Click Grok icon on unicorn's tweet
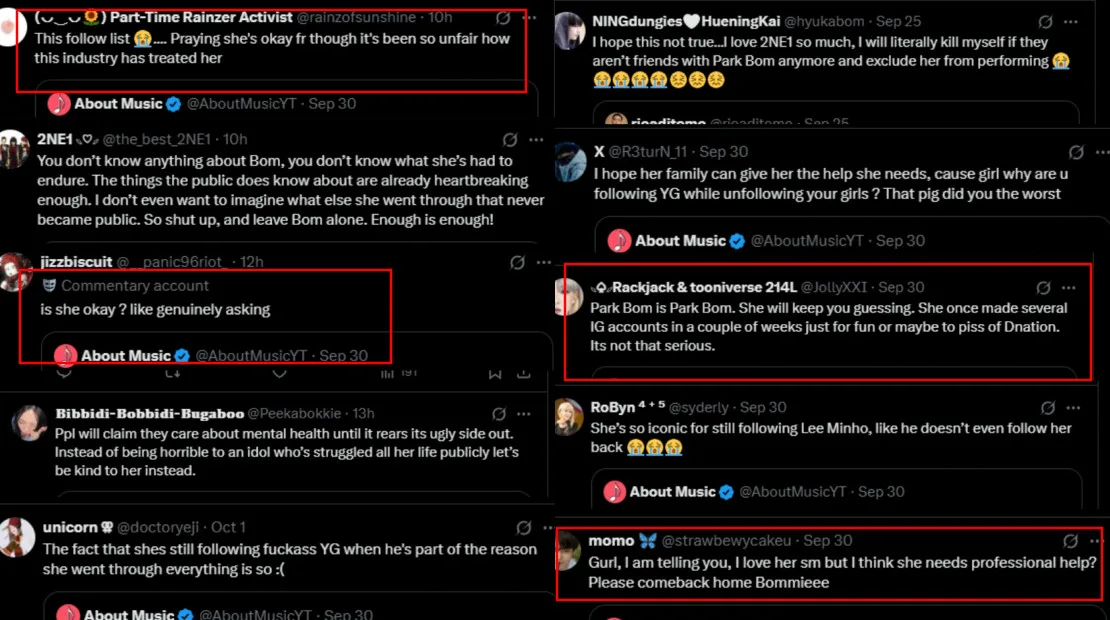Viewport: 1110px width, 620px height. coord(524,528)
